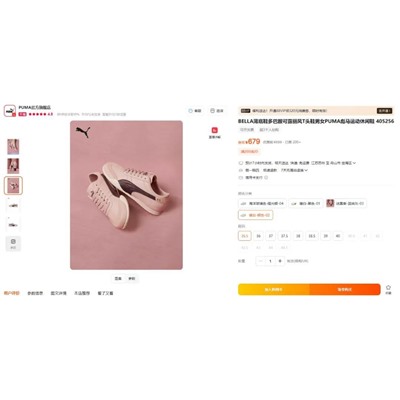
Task: Click the customer service icon above product image
Action: coord(190,111)
